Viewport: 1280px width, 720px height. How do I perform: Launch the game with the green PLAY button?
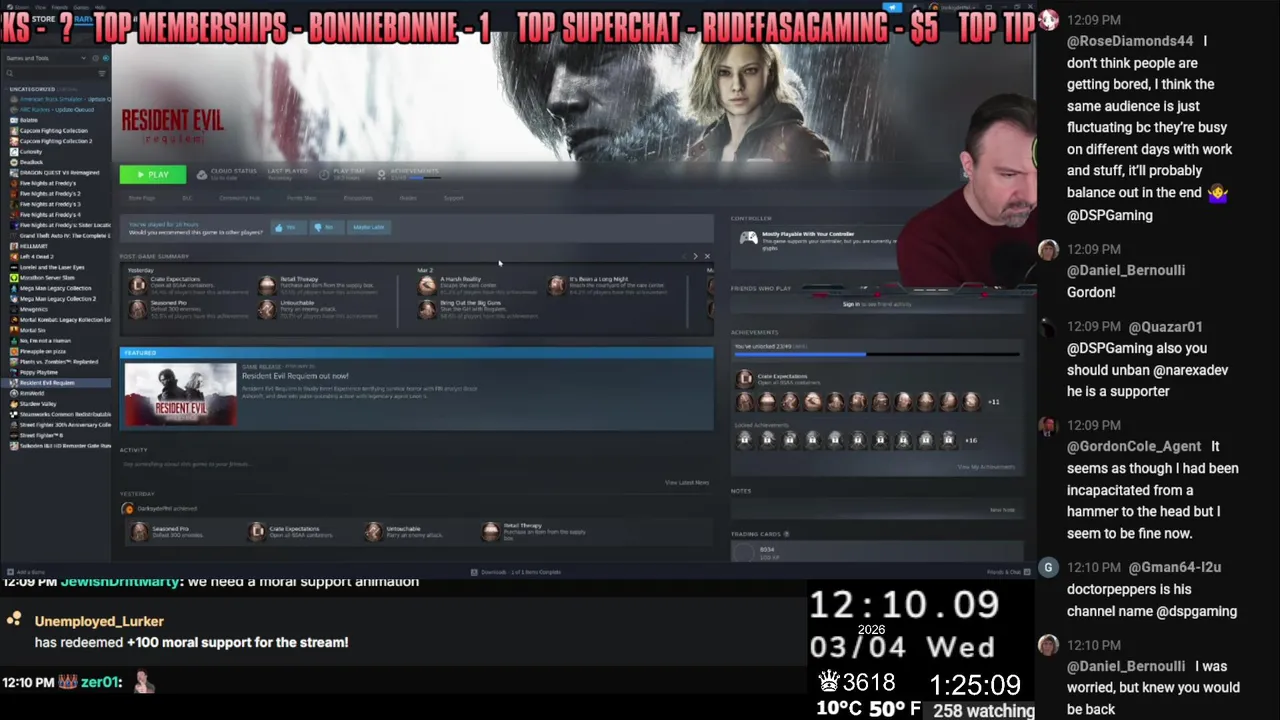[152, 175]
